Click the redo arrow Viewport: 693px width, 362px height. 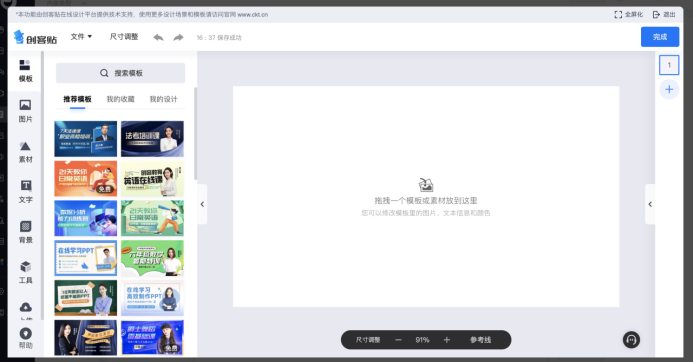178,37
